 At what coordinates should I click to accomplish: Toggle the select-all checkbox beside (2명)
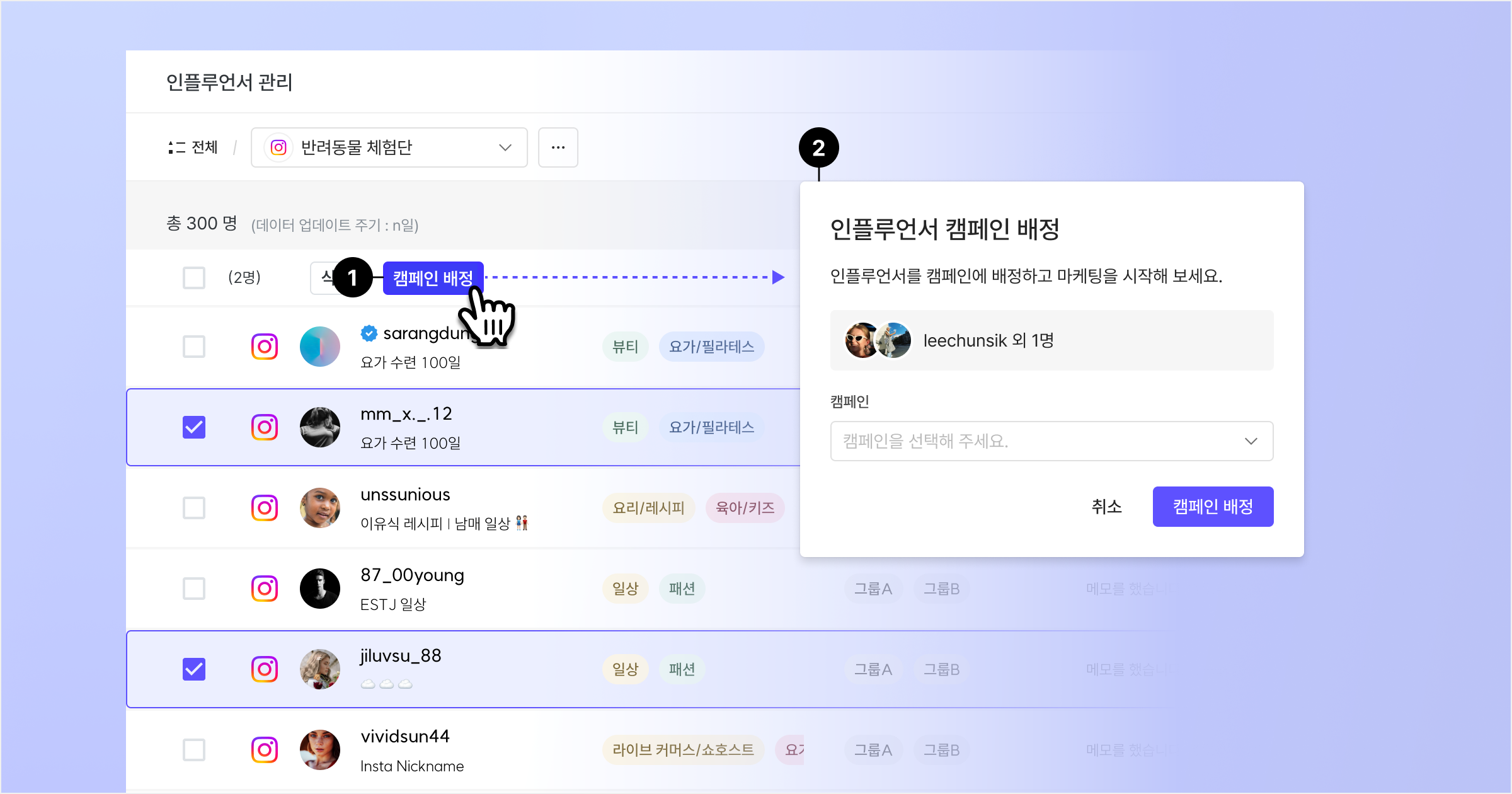click(194, 277)
